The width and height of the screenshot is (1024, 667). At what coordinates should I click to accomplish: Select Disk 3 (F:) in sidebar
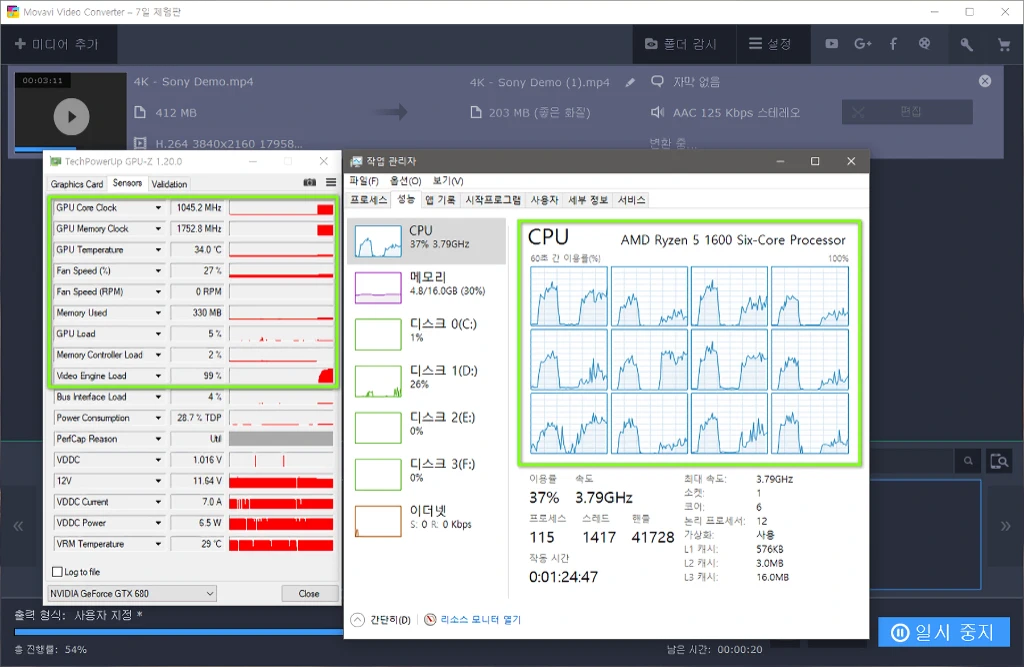tap(427, 474)
